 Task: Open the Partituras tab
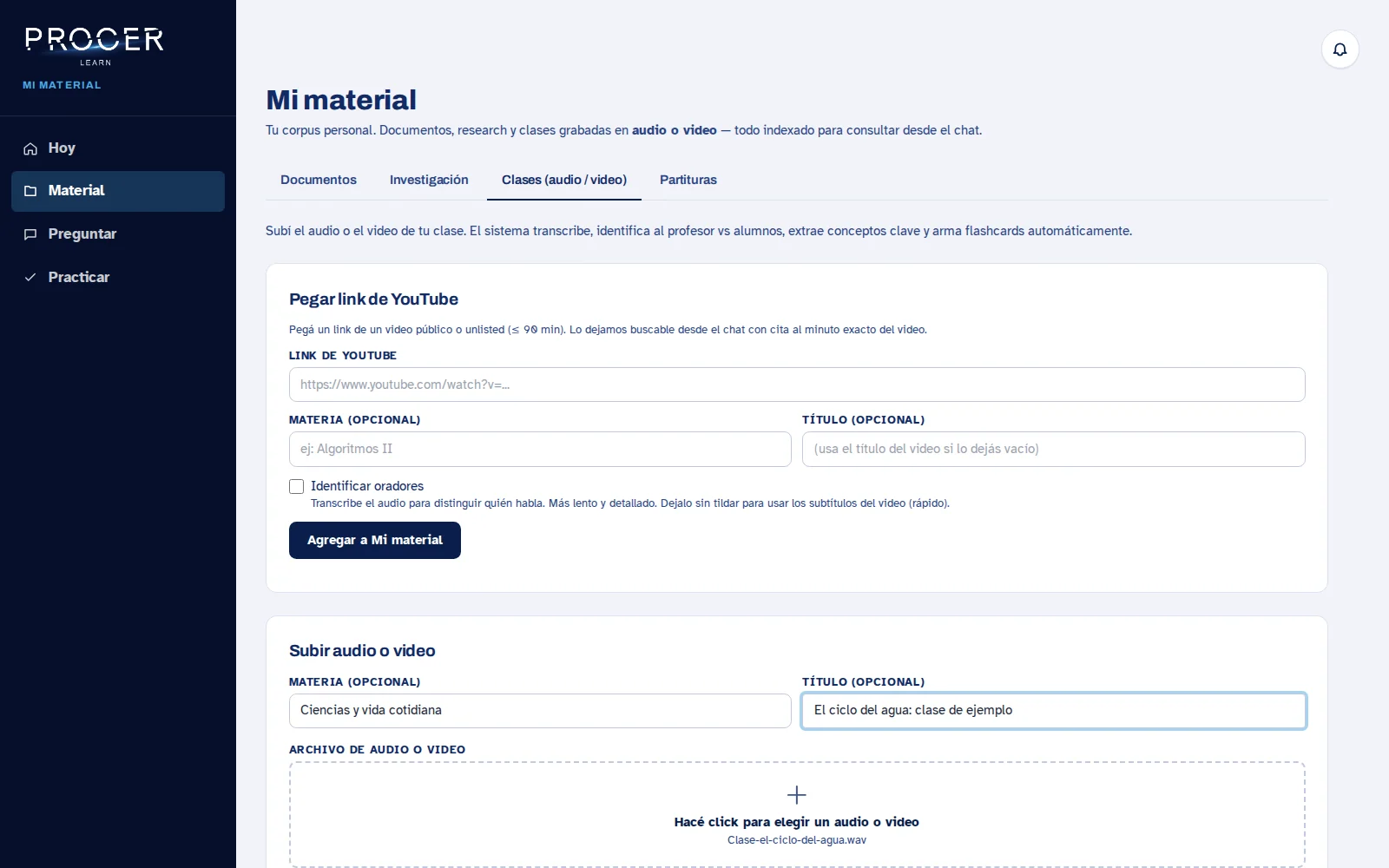[x=688, y=180]
